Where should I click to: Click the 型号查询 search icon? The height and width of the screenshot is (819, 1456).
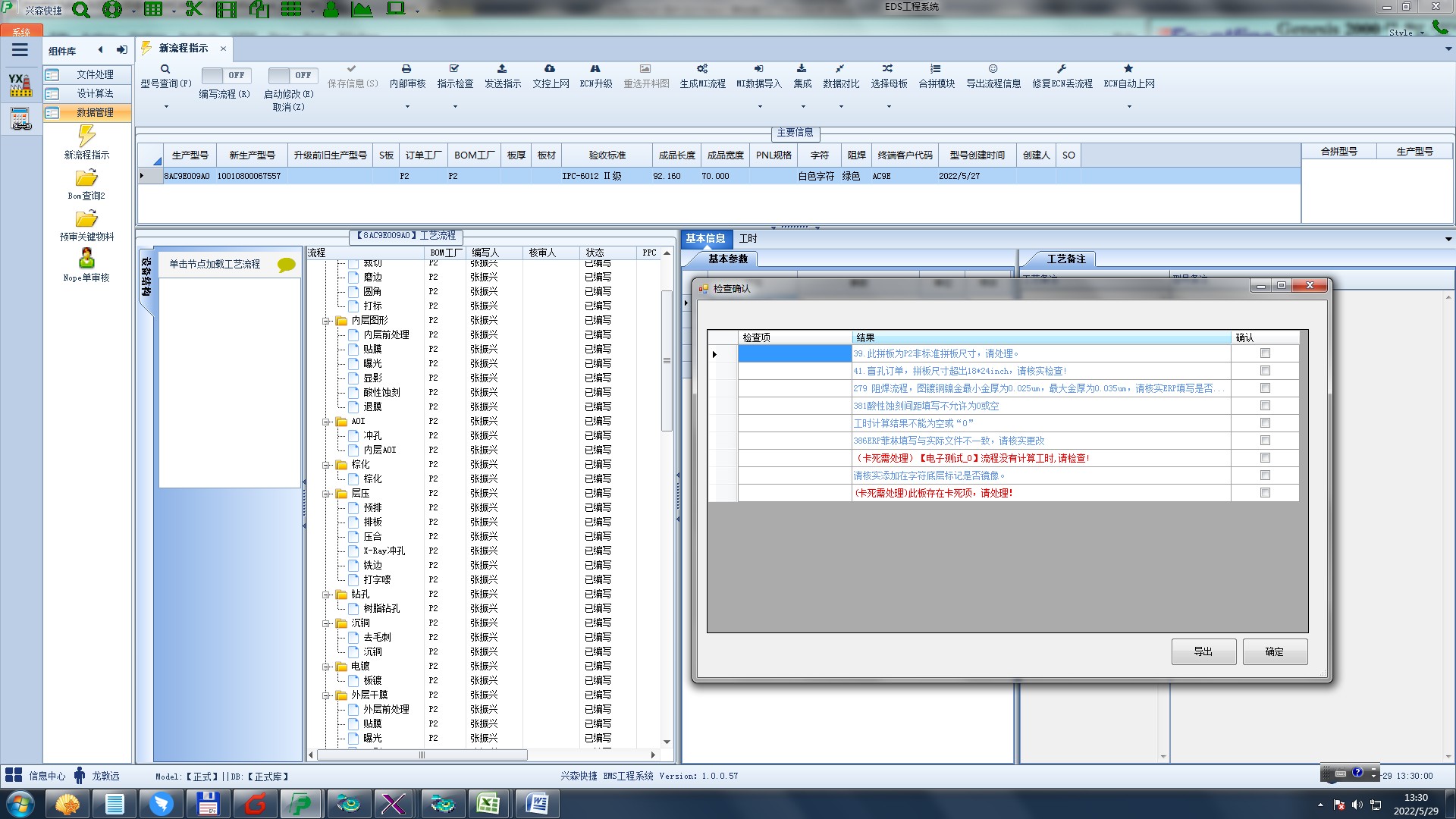[165, 69]
